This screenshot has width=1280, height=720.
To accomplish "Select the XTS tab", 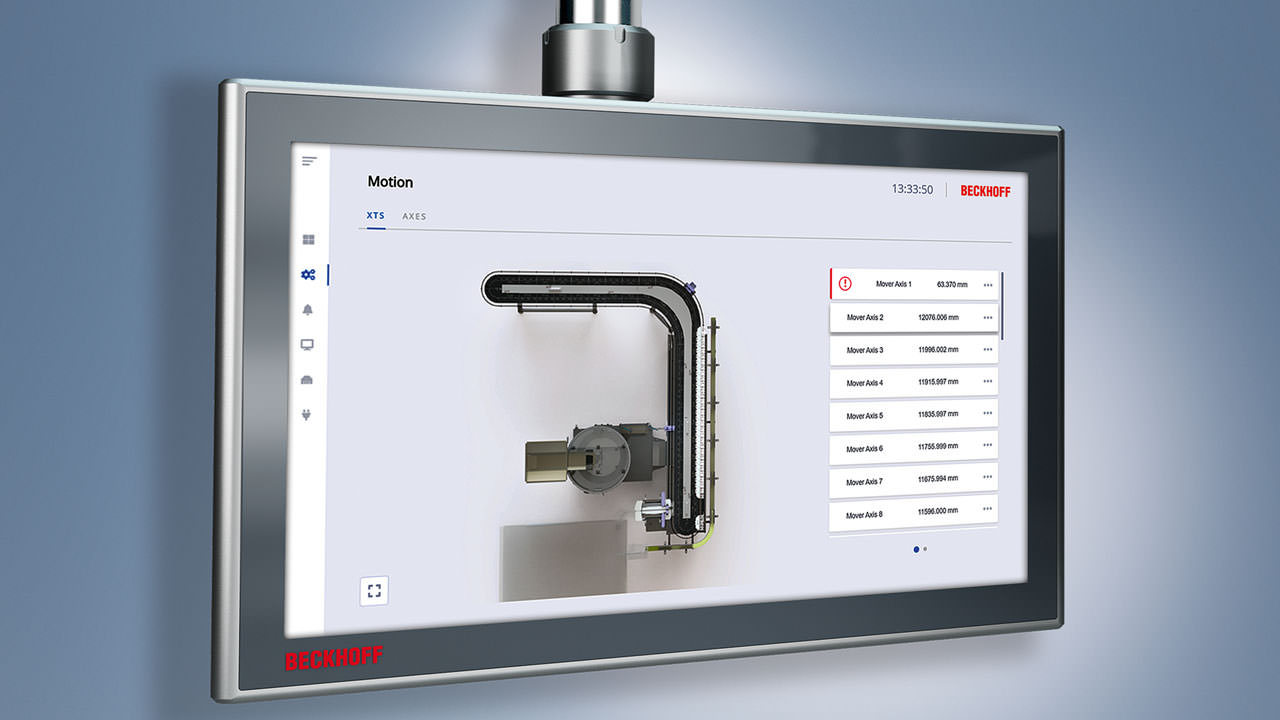I will pos(375,215).
